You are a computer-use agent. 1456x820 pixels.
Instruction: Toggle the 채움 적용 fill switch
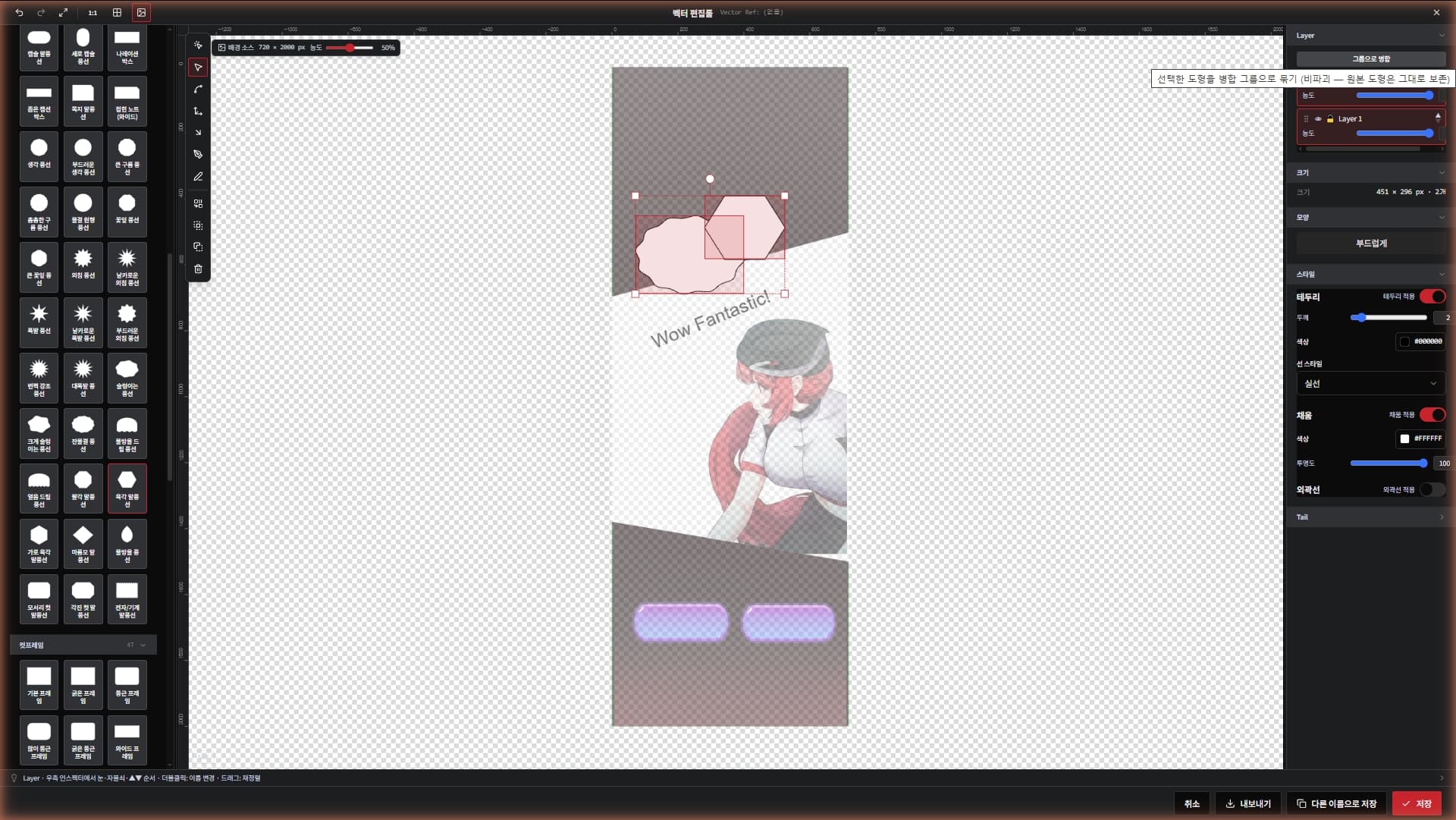tap(1432, 415)
